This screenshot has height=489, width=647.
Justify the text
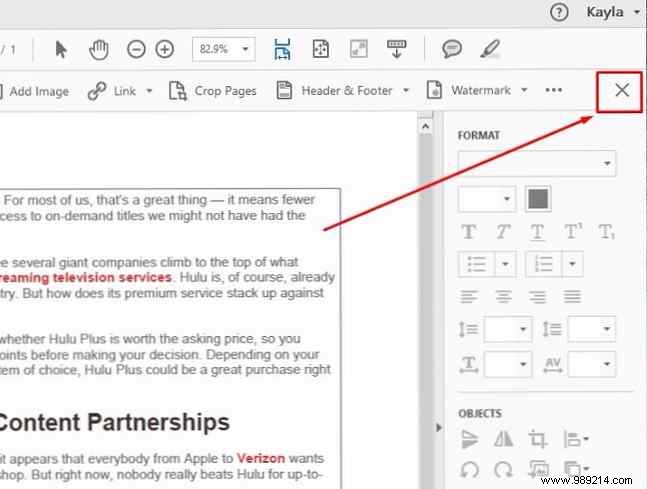pyautogui.click(x=572, y=296)
